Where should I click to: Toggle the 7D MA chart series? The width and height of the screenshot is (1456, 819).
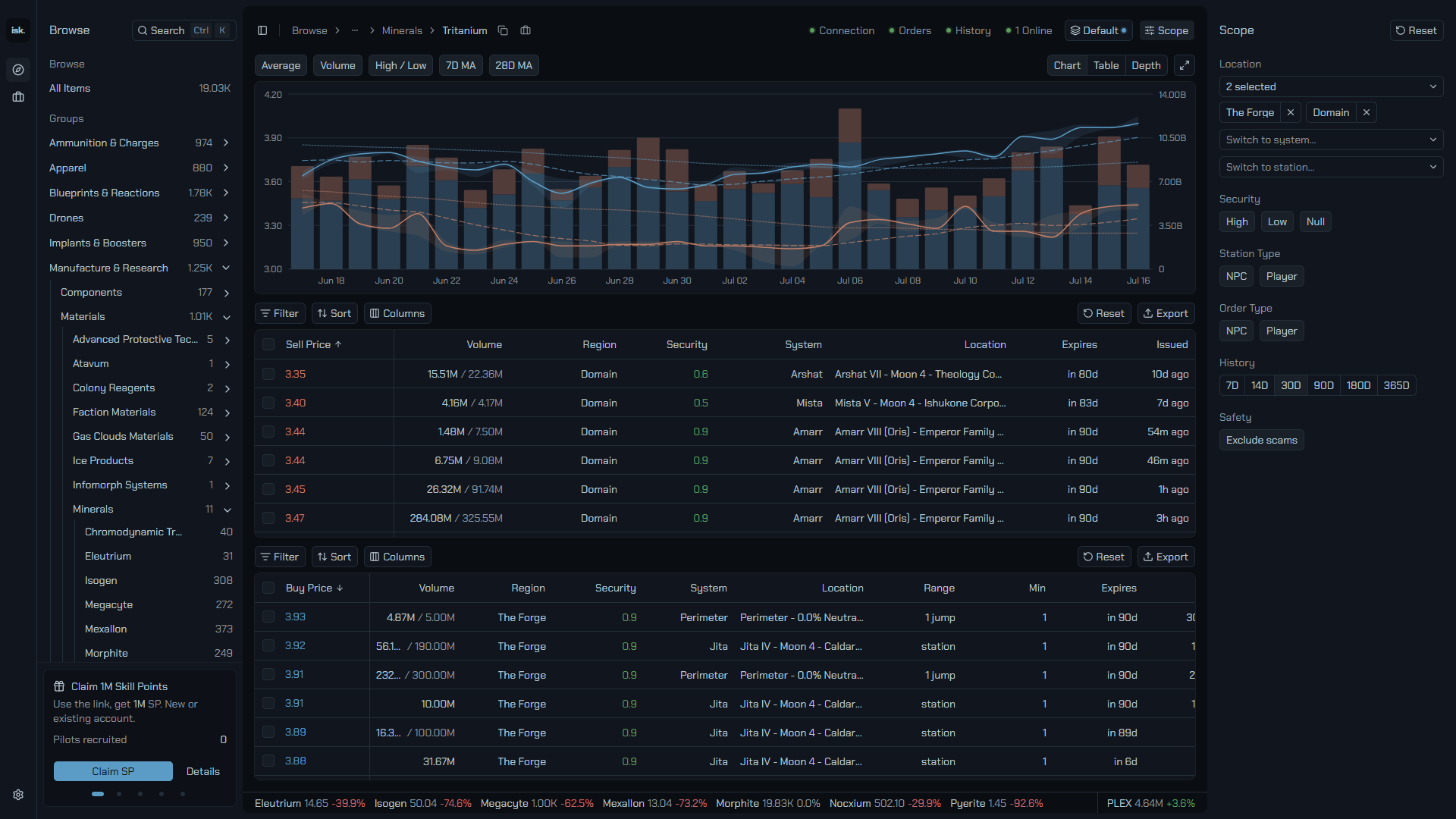point(461,65)
